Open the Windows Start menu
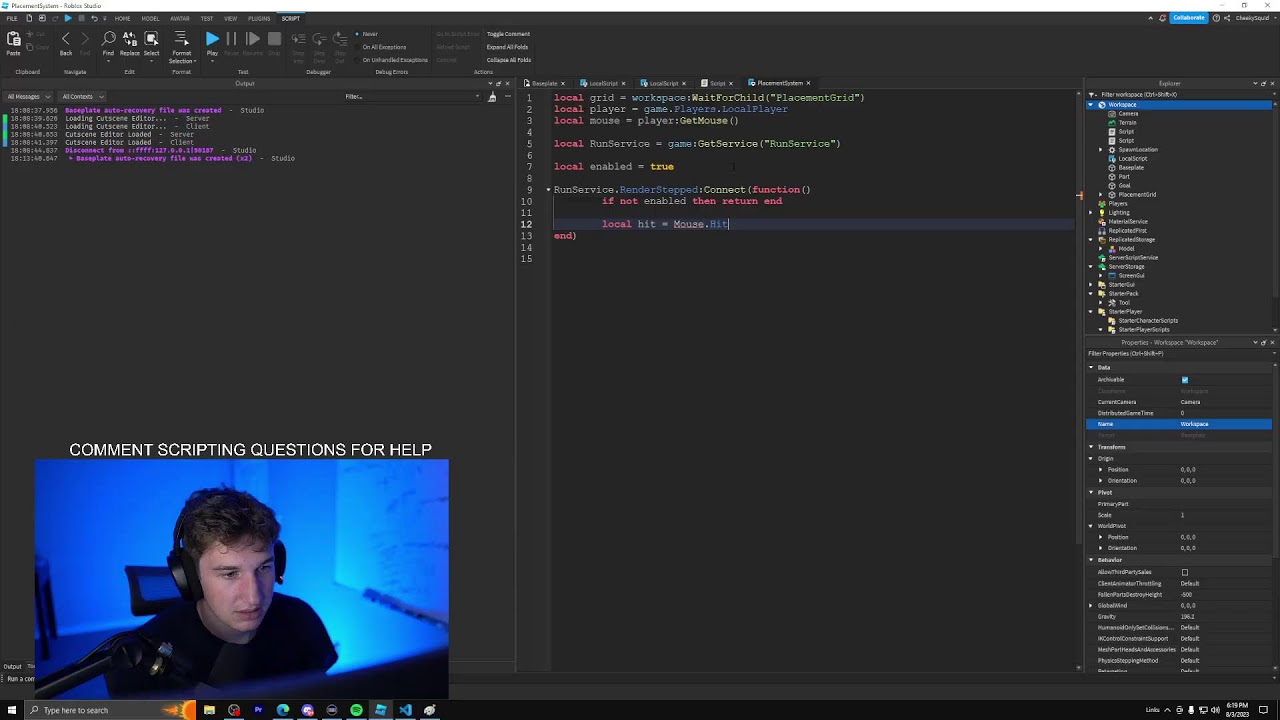 pyautogui.click(x=12, y=710)
